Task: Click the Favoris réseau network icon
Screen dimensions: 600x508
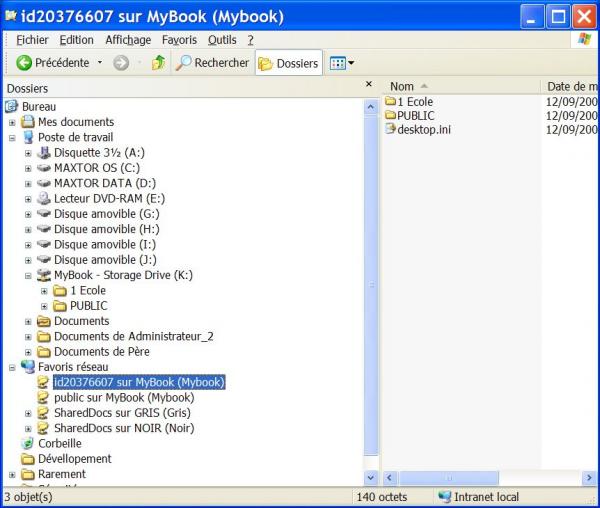Action: tap(28, 366)
